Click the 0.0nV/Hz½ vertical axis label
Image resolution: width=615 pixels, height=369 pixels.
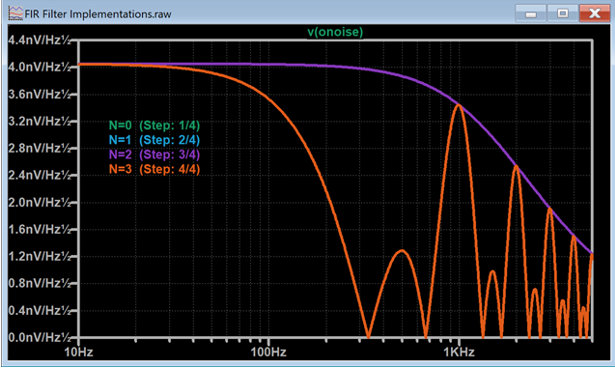(39, 337)
